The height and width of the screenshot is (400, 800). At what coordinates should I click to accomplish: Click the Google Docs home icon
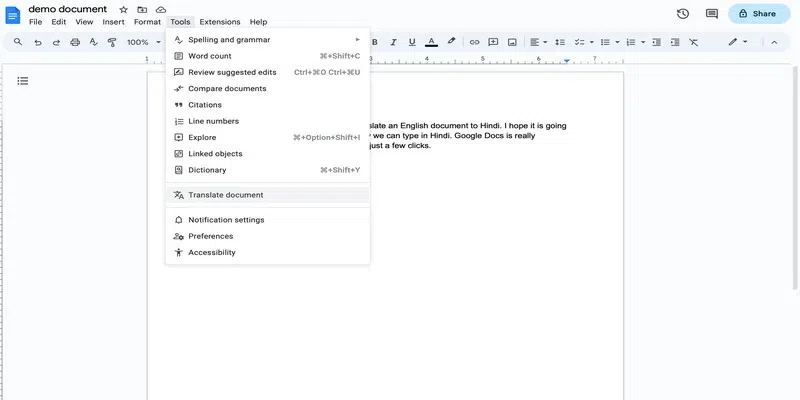pyautogui.click(x=12, y=15)
